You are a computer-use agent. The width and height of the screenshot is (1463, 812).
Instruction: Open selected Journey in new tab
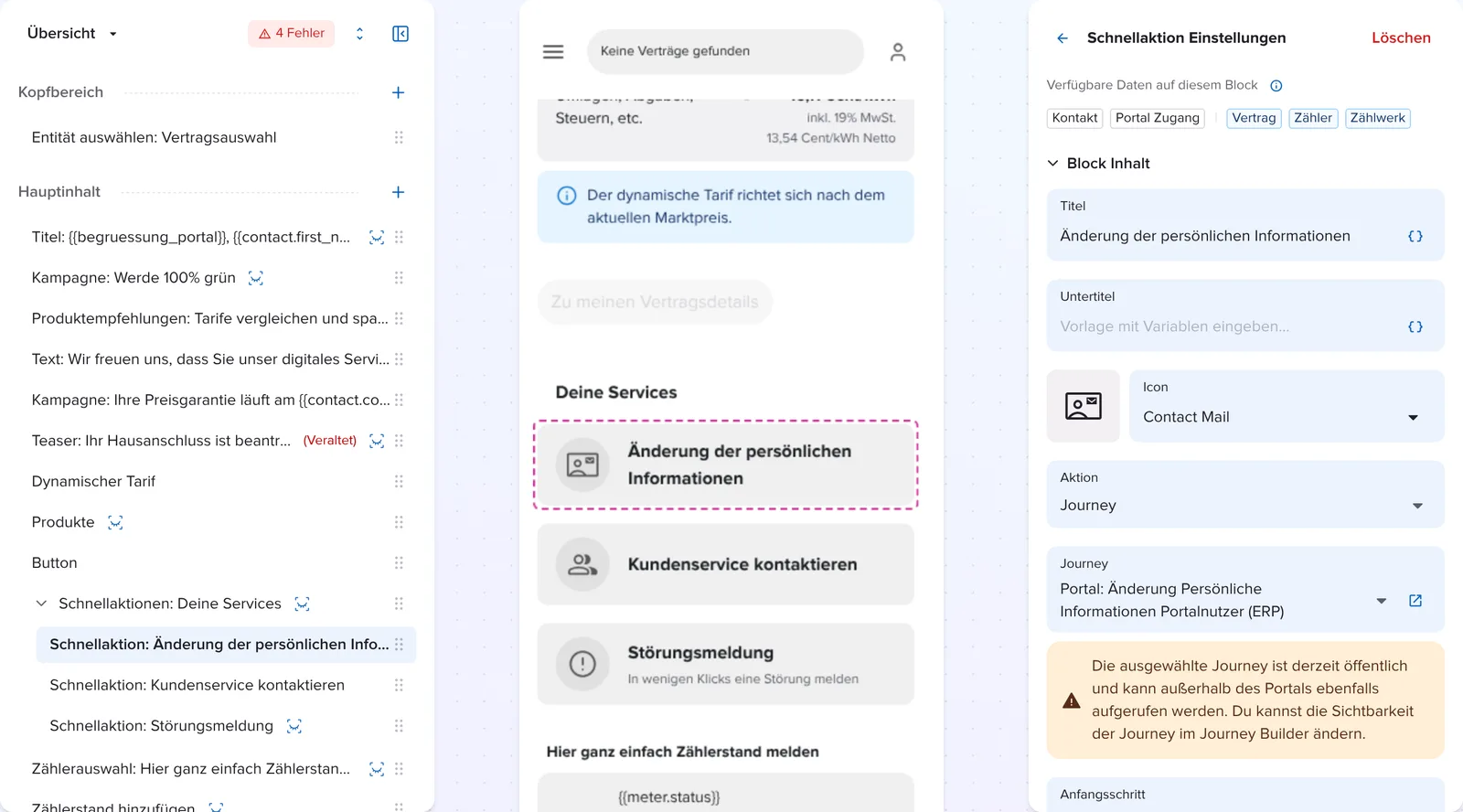point(1415,601)
